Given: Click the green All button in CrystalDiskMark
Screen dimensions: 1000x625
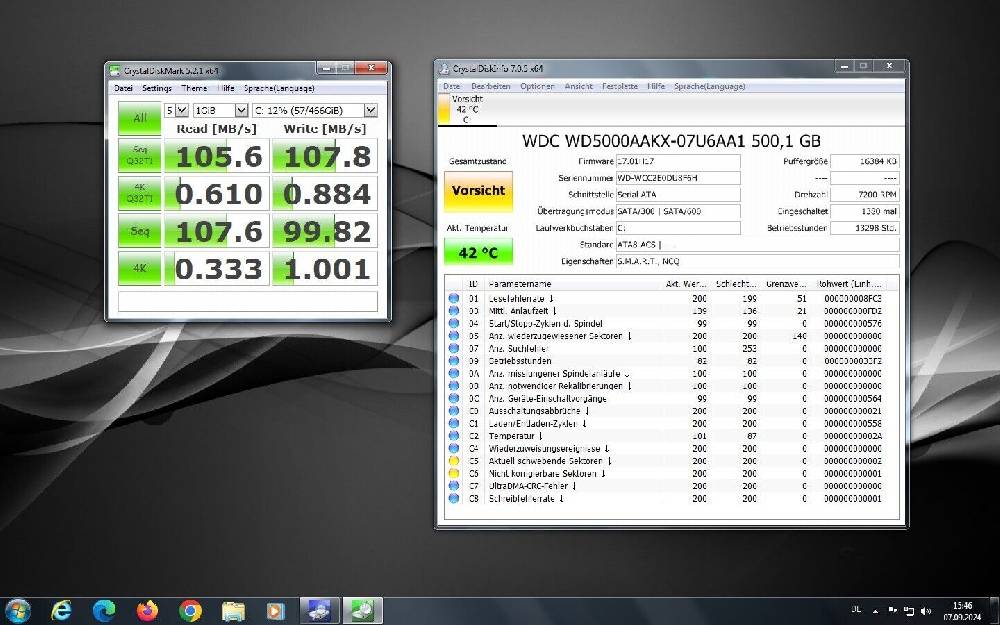Looking at the screenshot, I should click(x=139, y=118).
